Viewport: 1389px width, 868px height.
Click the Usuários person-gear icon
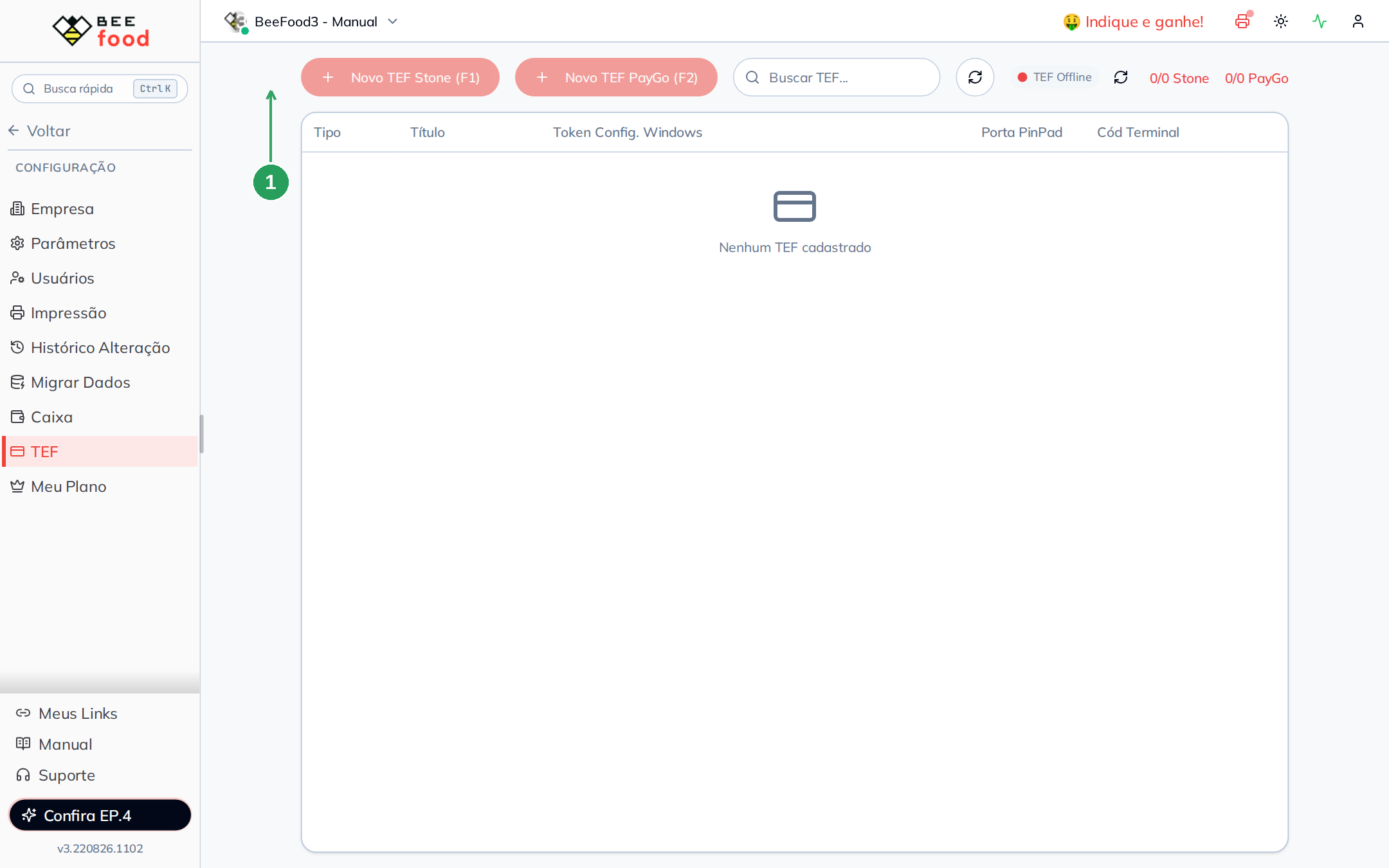point(17,278)
